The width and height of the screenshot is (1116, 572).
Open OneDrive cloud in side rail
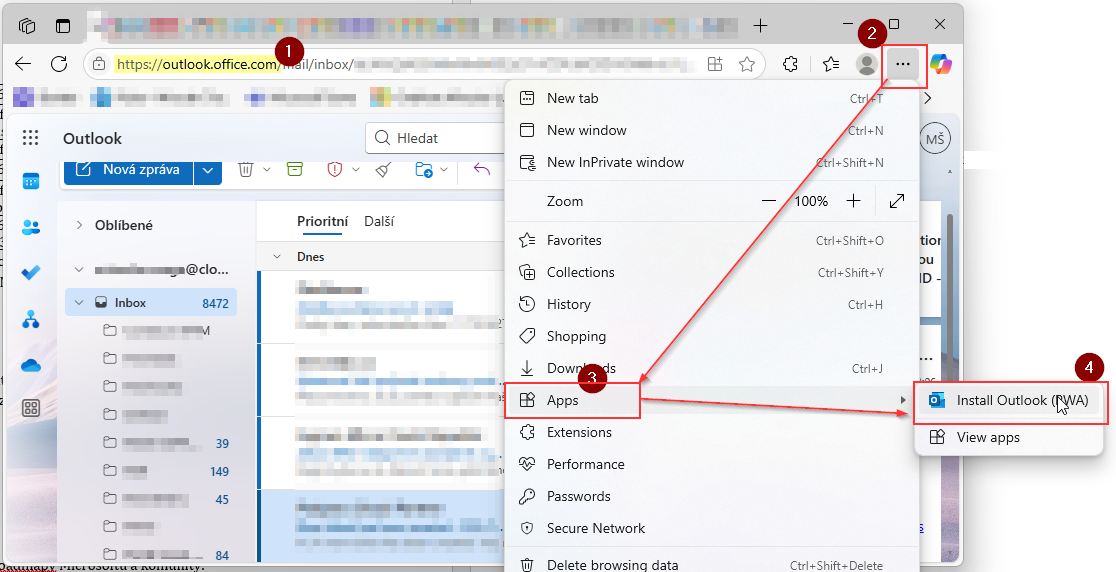pos(31,365)
